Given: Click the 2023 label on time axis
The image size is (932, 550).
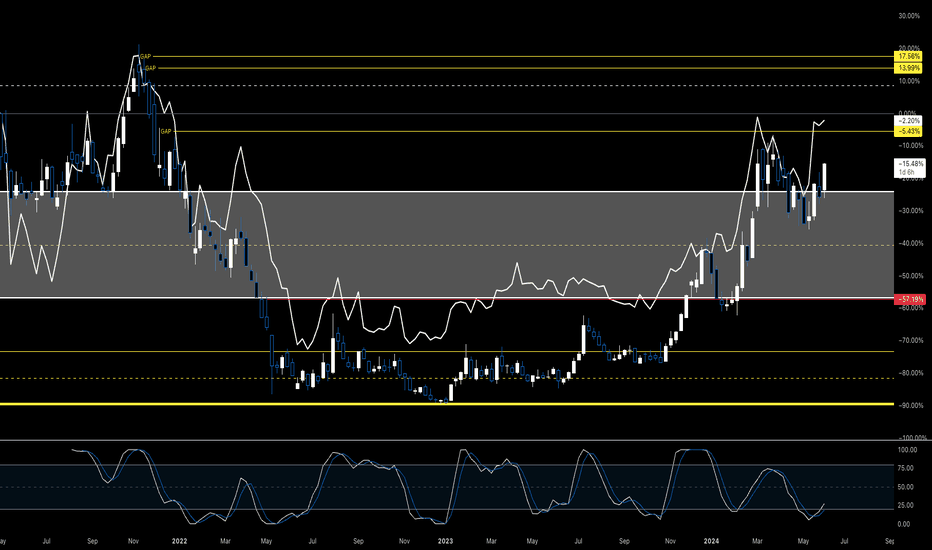Looking at the screenshot, I should (445, 541).
